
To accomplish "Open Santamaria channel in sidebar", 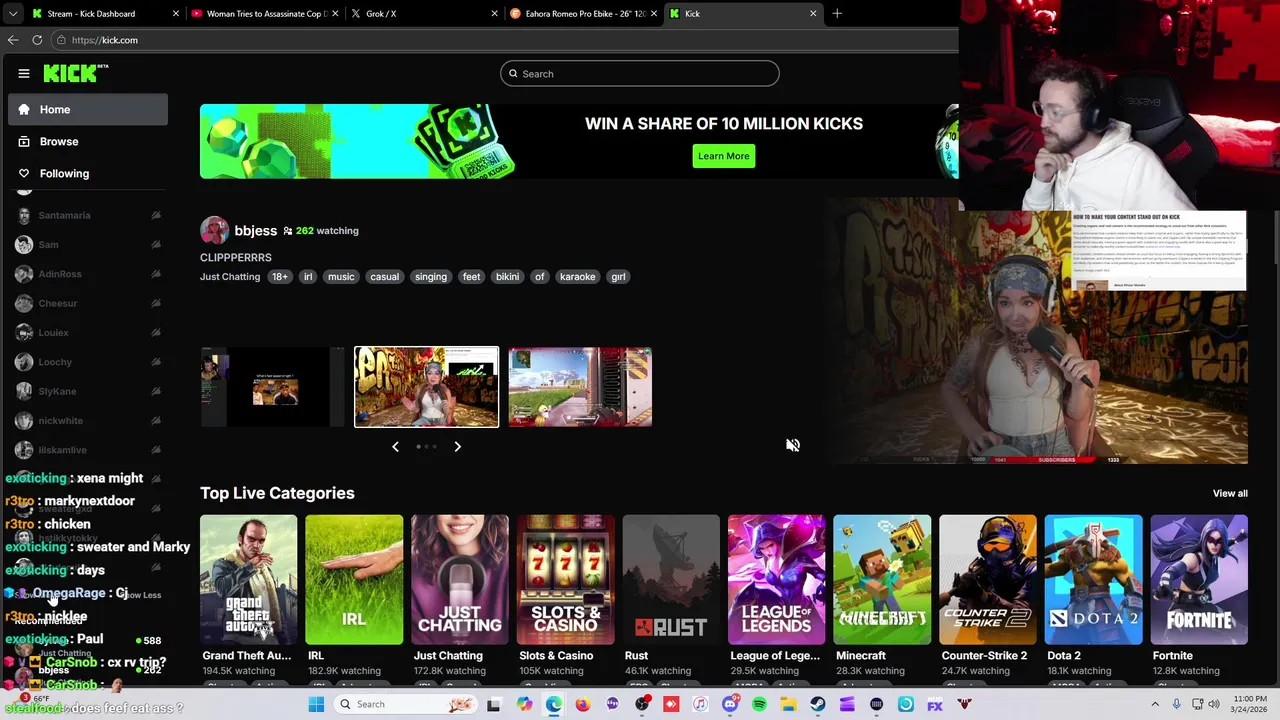I will [x=88, y=215].
